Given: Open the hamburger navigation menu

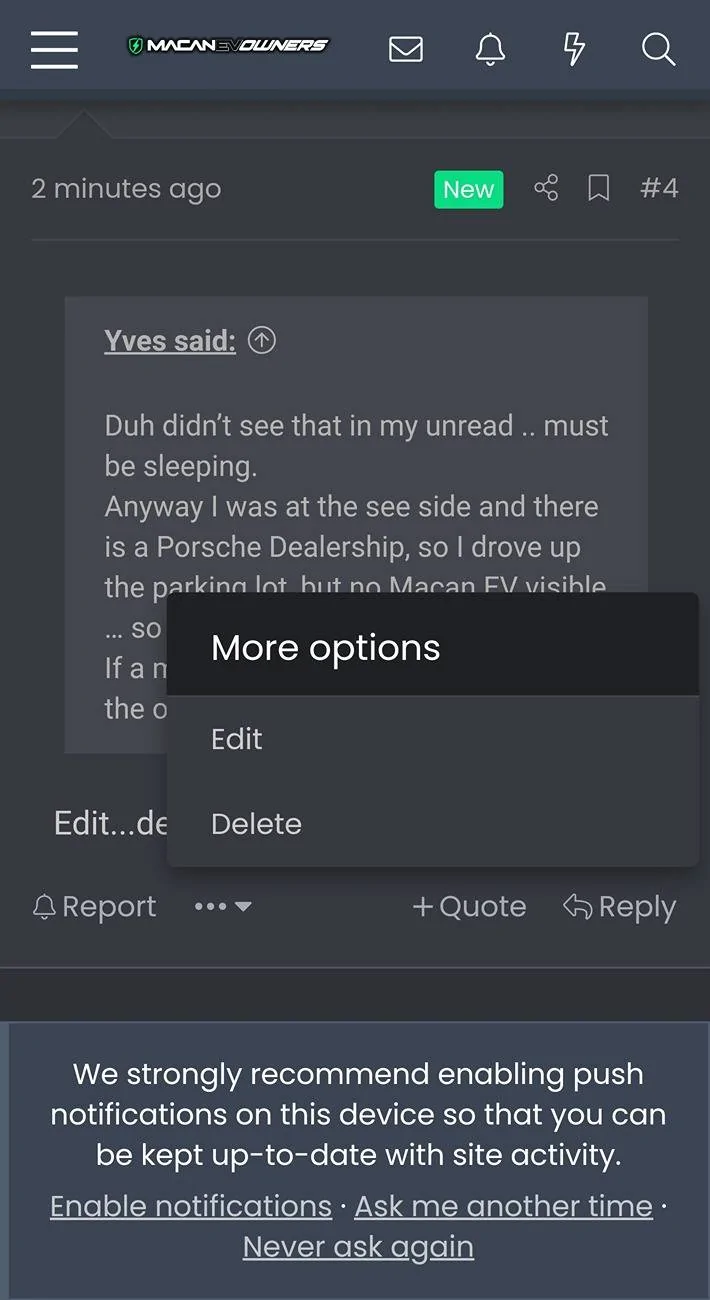Looking at the screenshot, I should pyautogui.click(x=54, y=48).
